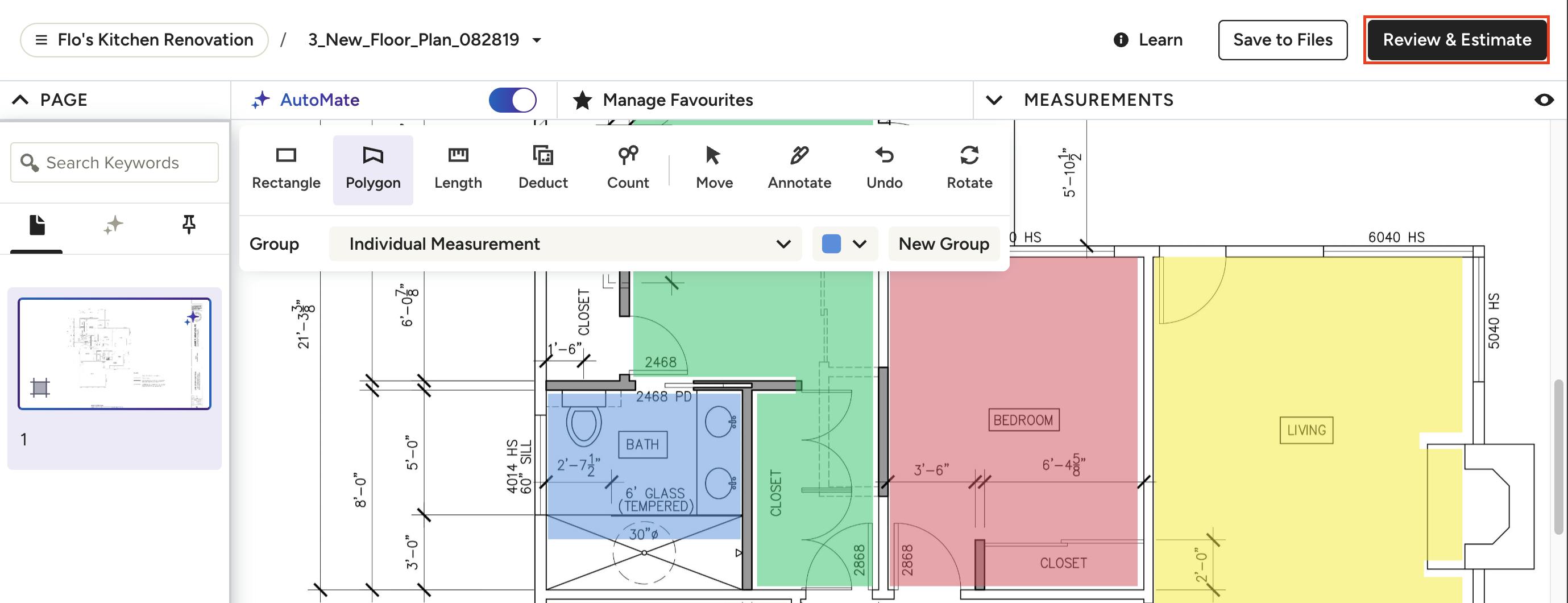
Task: Click the magnifier icon in search box
Action: tap(29, 163)
